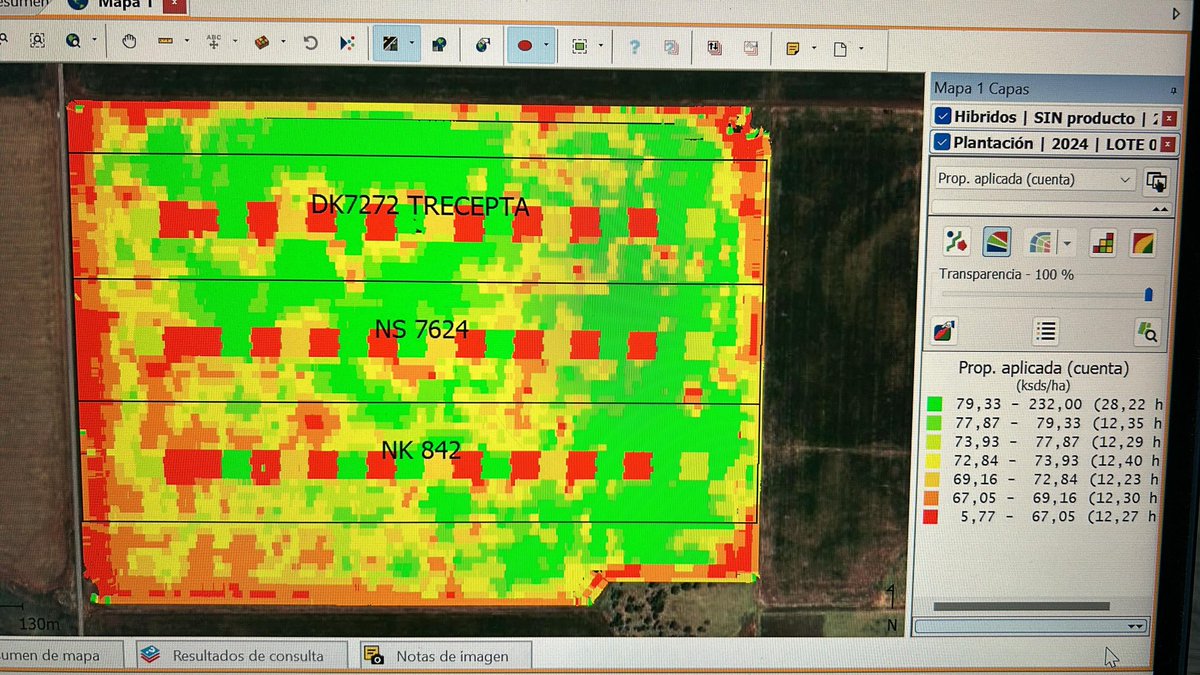Click the red-yellow-green gradient icon

coord(1143,242)
